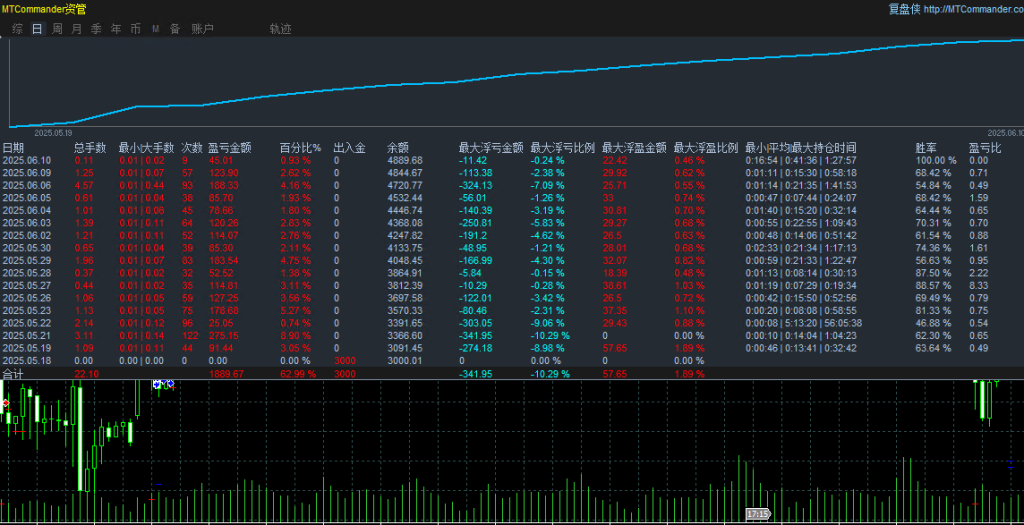Select the 2025.05.22 row date

(25, 323)
